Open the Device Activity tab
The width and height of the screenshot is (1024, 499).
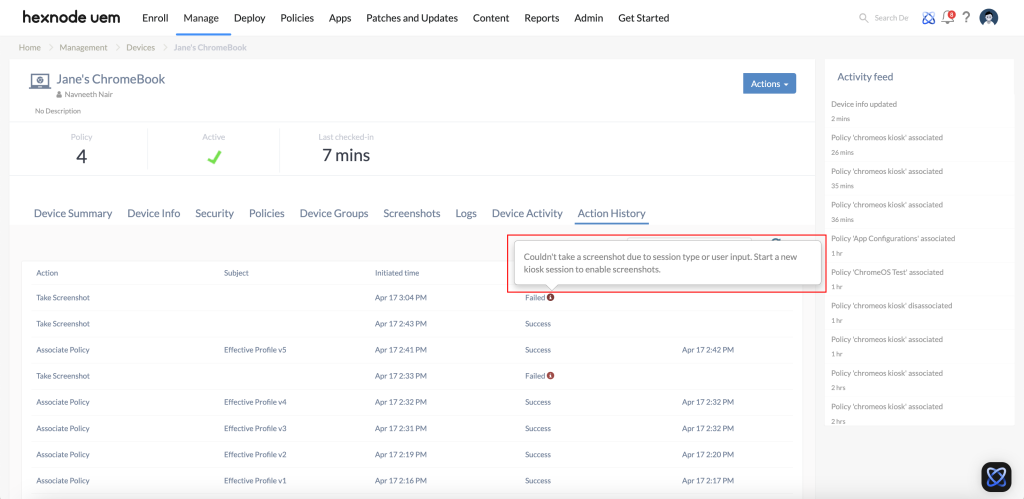click(x=527, y=213)
